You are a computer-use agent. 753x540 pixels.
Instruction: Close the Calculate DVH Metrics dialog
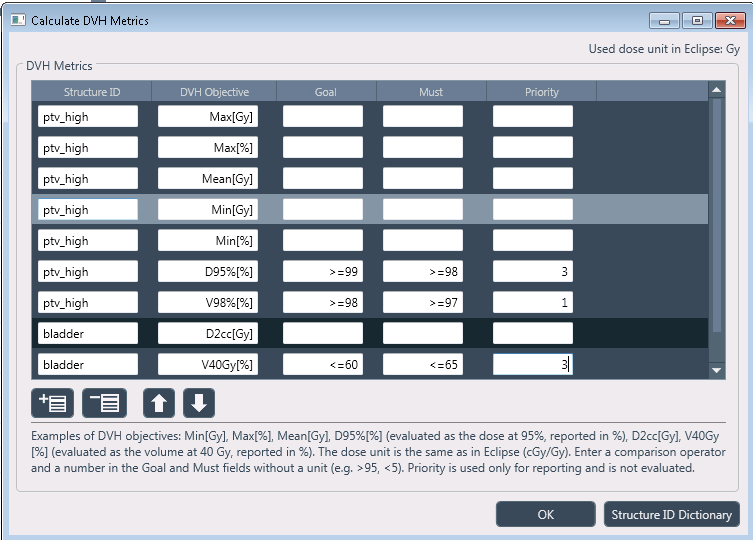[x=730, y=21]
